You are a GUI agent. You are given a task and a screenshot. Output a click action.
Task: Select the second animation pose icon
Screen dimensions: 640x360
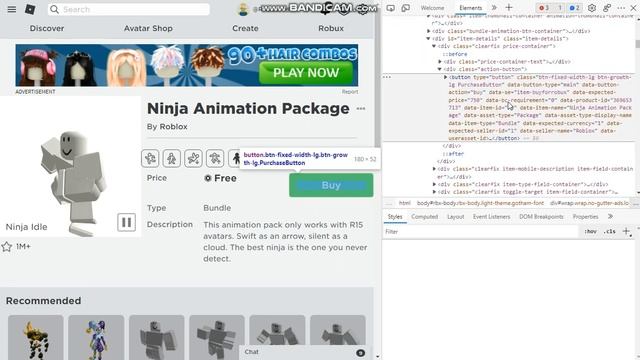(172, 158)
